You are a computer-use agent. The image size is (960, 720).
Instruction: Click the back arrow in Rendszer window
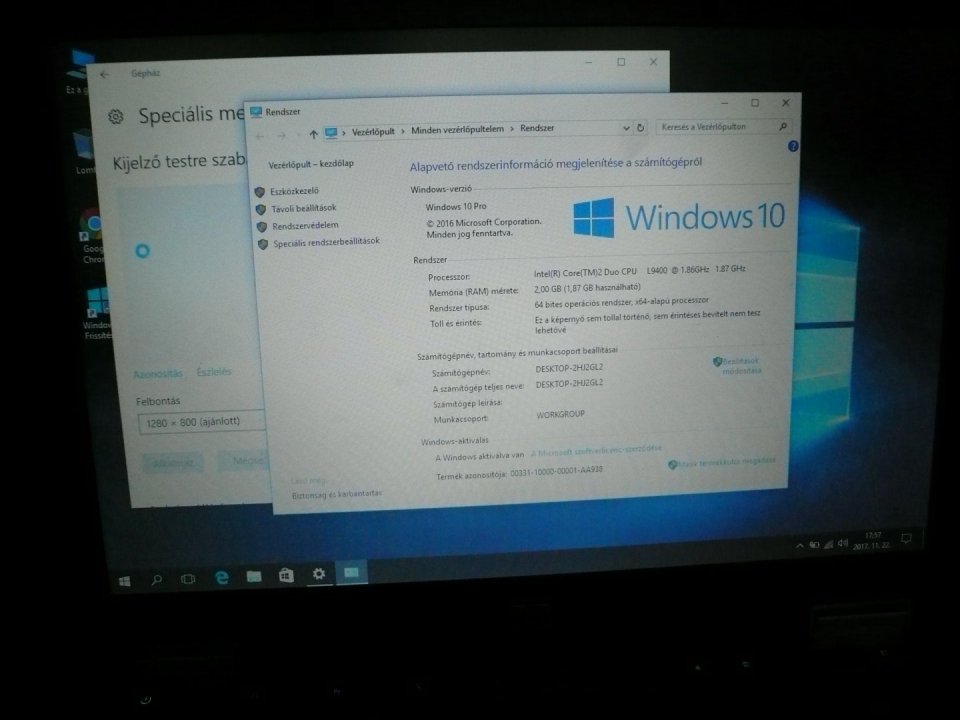coord(260,136)
